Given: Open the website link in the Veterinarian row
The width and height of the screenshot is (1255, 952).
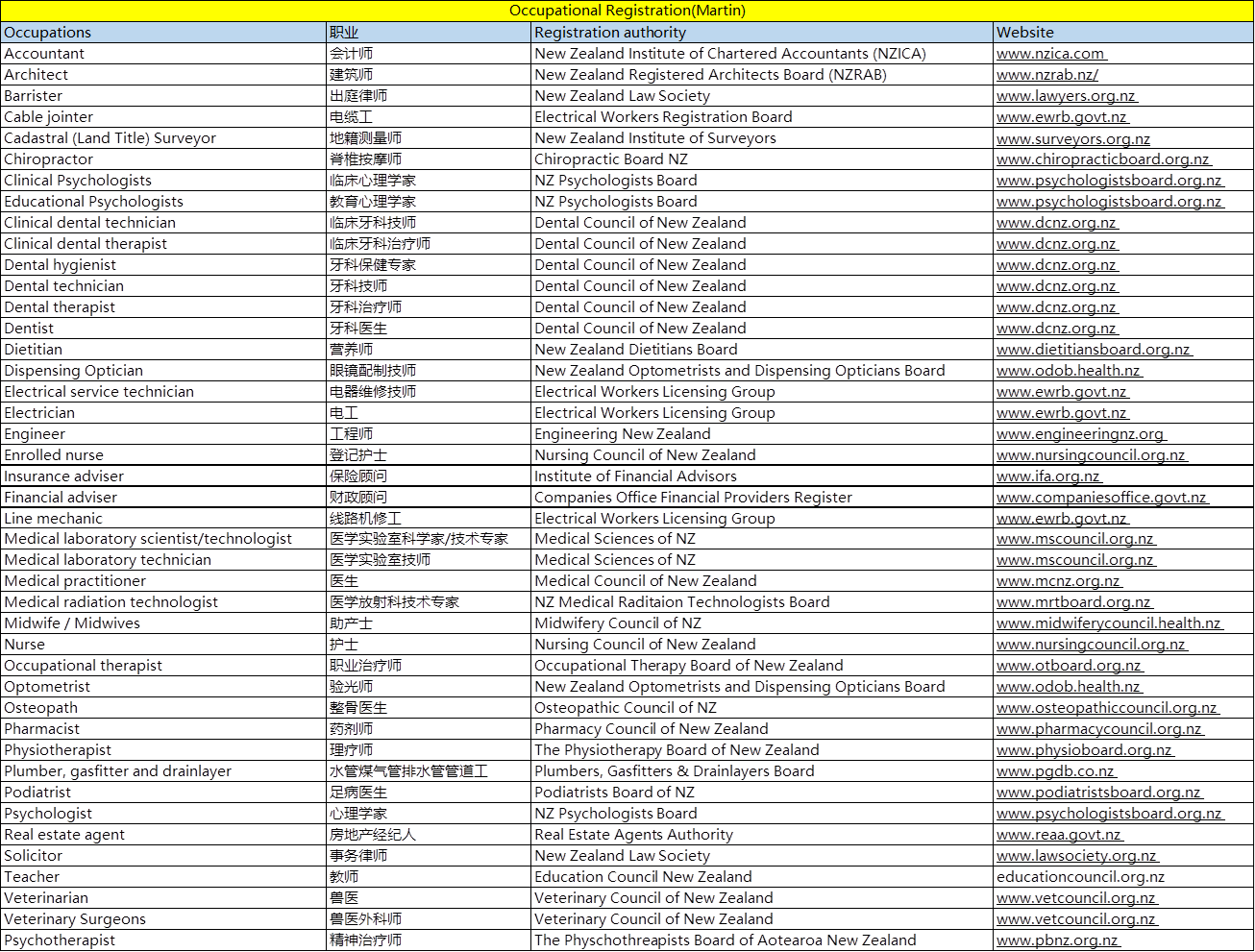Looking at the screenshot, I should tap(1076, 898).
